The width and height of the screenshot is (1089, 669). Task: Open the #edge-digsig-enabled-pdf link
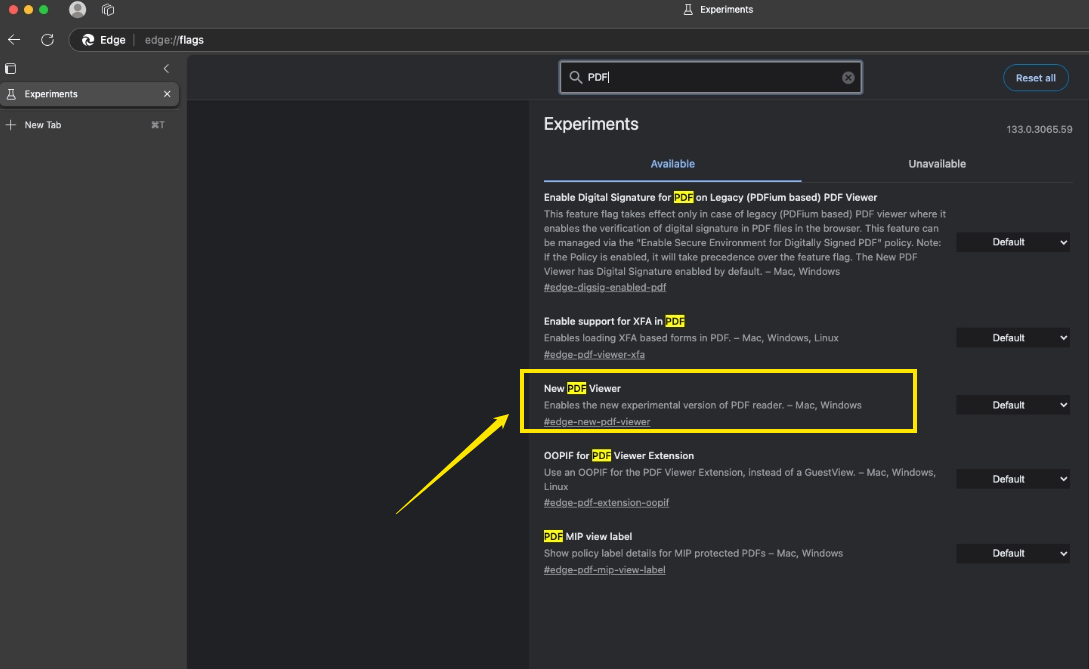pos(605,287)
